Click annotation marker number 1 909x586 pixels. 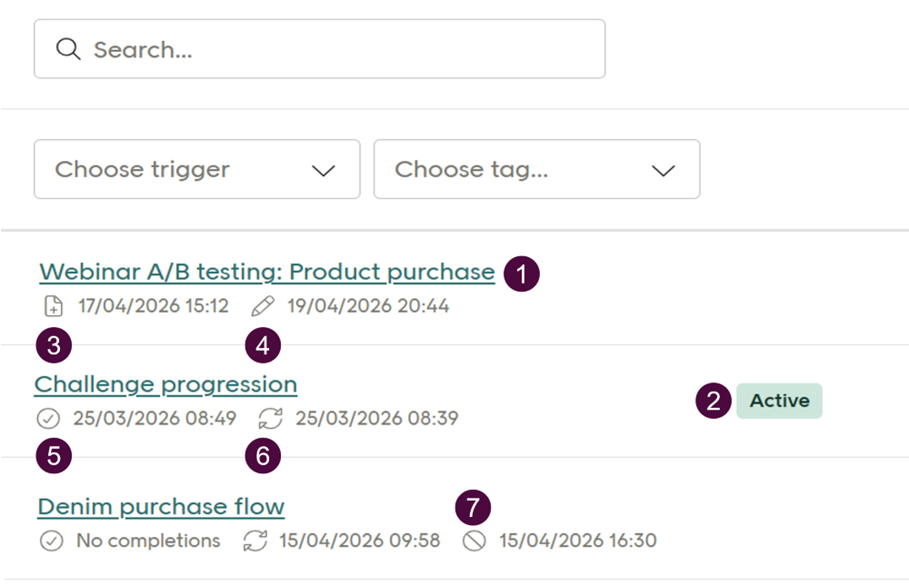tap(521, 273)
